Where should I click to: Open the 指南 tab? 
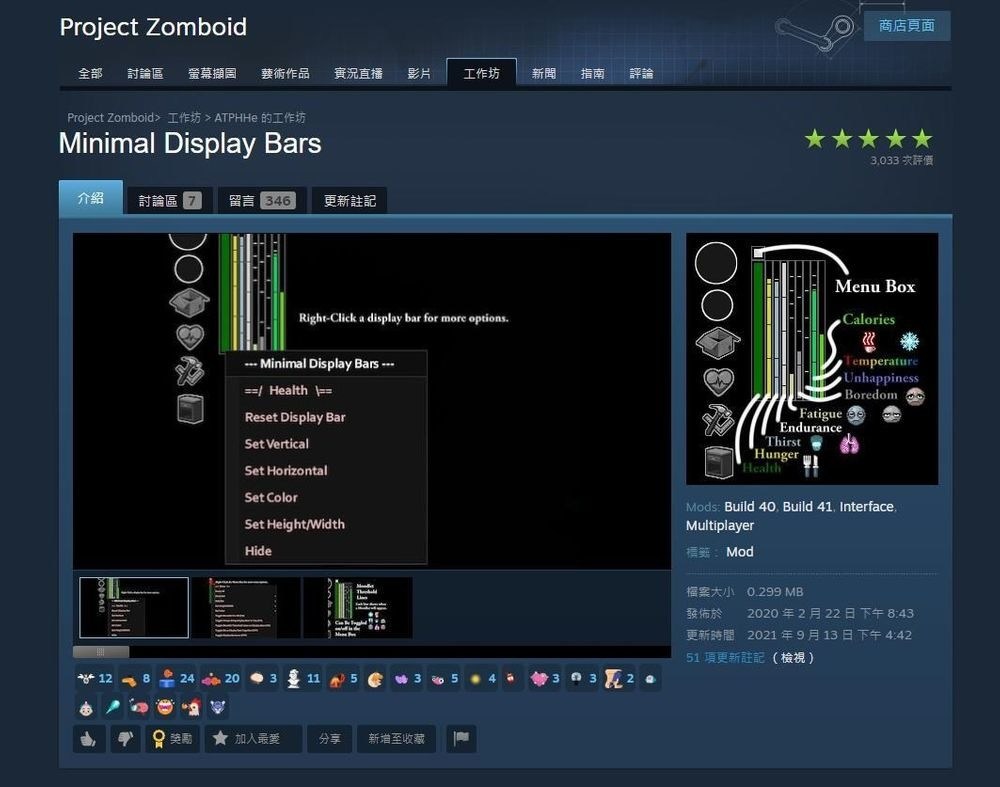(x=592, y=73)
